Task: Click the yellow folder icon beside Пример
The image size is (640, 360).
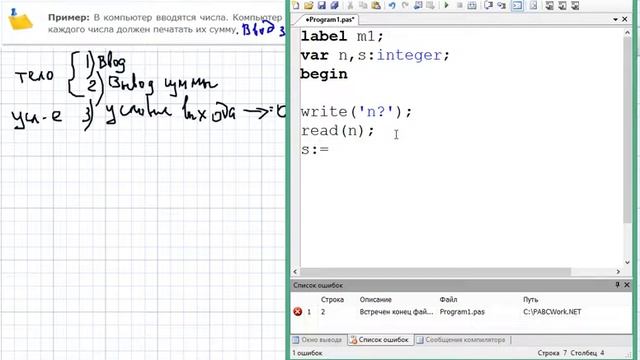Action: tap(20, 20)
